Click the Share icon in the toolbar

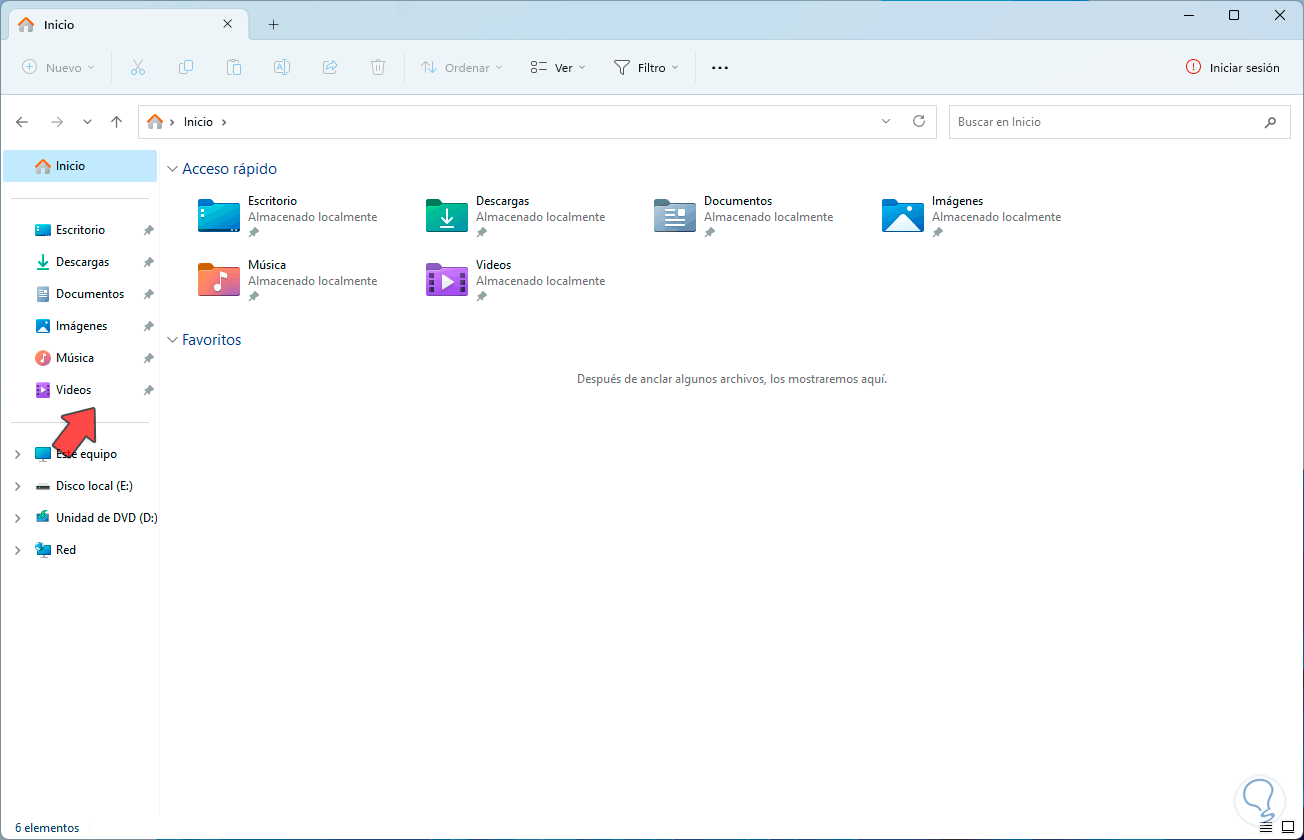coord(330,67)
